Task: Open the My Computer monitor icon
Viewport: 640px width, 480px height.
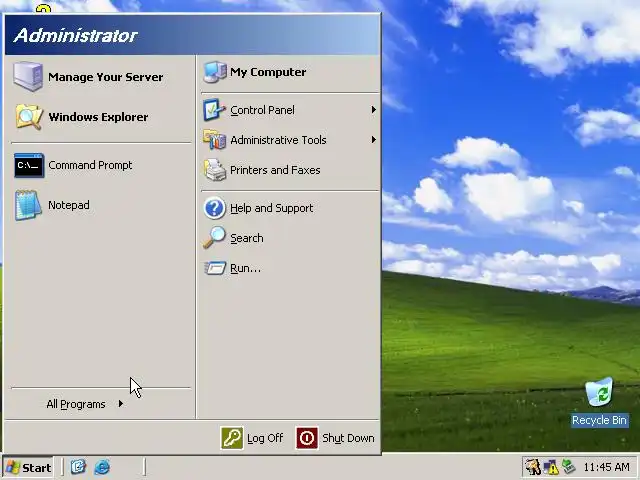Action: pyautogui.click(x=215, y=72)
